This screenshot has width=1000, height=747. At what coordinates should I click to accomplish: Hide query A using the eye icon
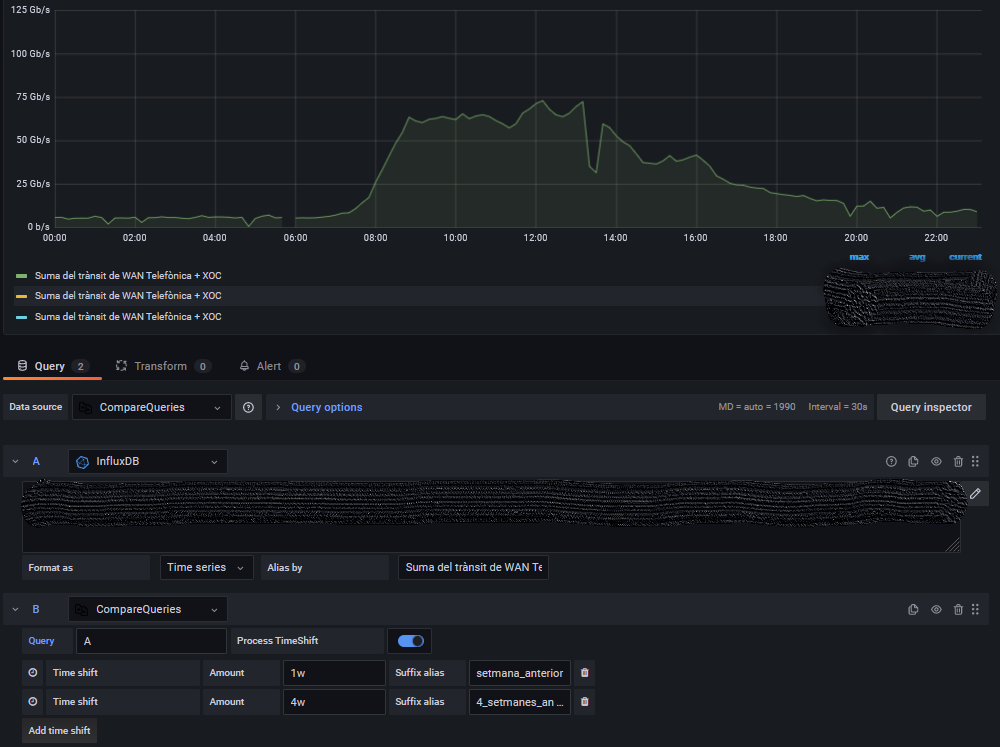(x=936, y=461)
